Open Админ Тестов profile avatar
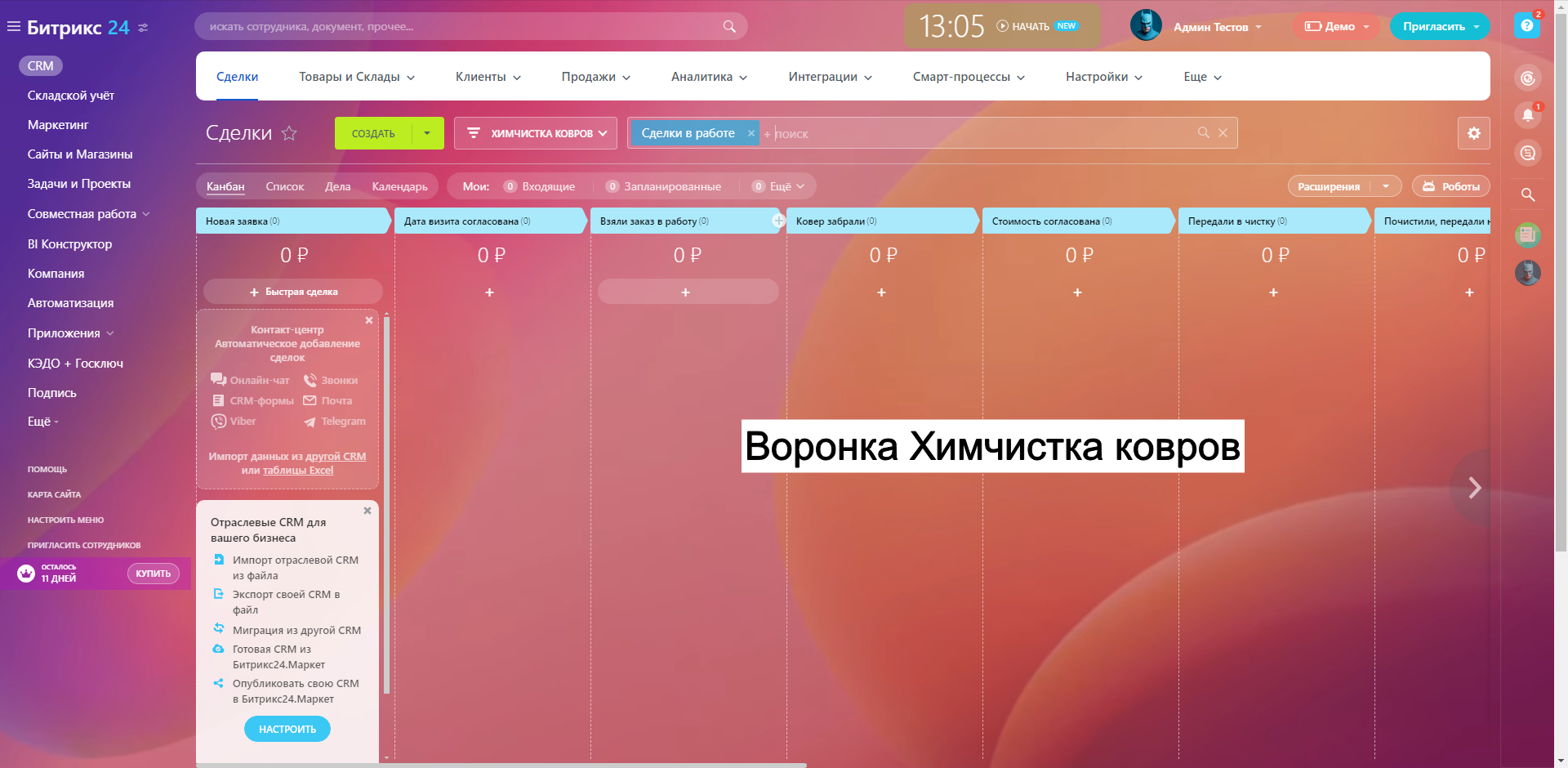The image size is (1568, 768). tap(1146, 26)
